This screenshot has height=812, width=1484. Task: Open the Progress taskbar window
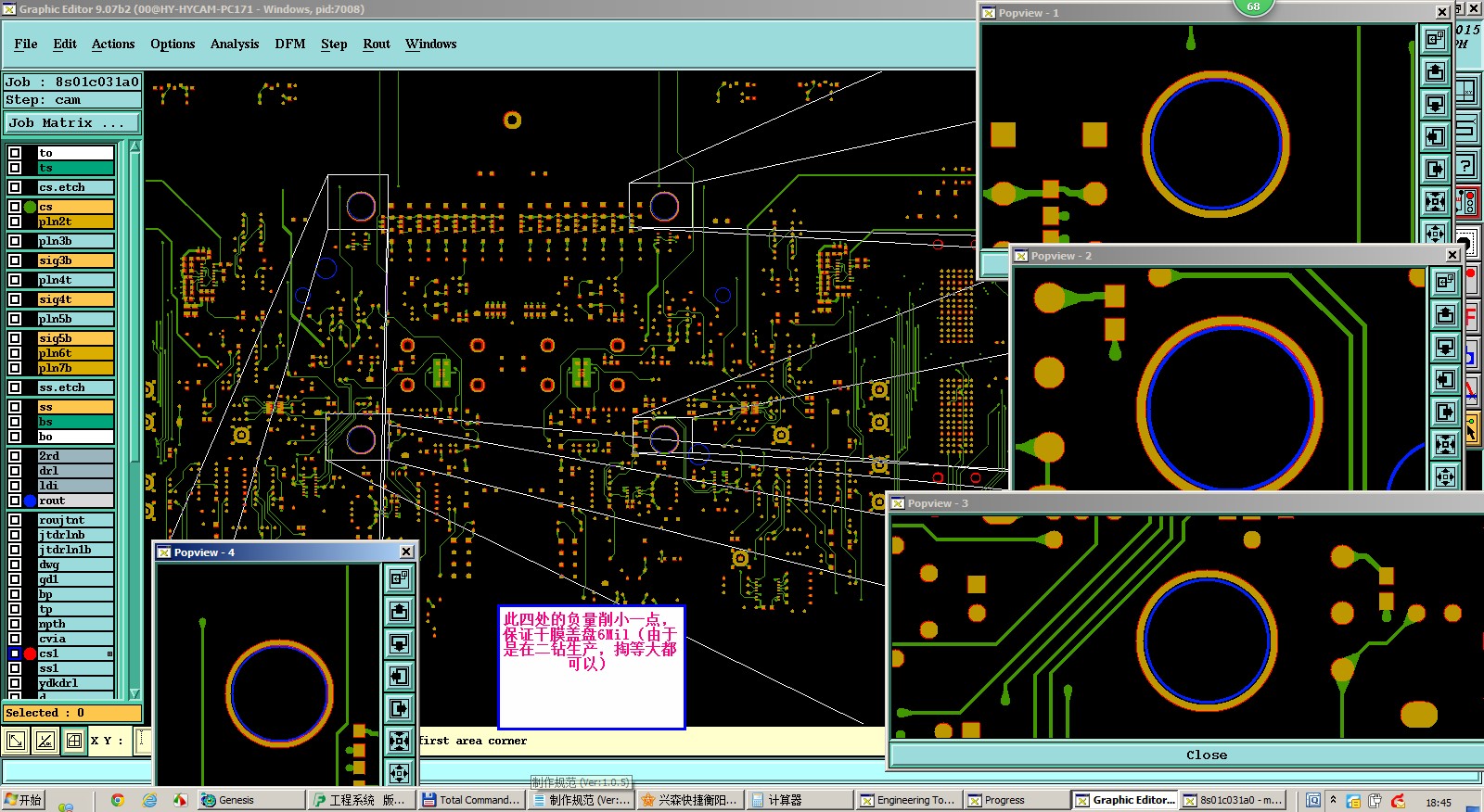(x=1017, y=800)
